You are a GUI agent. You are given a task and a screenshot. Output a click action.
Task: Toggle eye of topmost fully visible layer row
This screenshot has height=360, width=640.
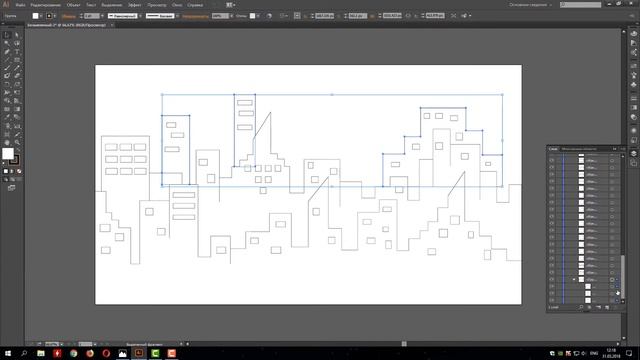pyautogui.click(x=552, y=160)
